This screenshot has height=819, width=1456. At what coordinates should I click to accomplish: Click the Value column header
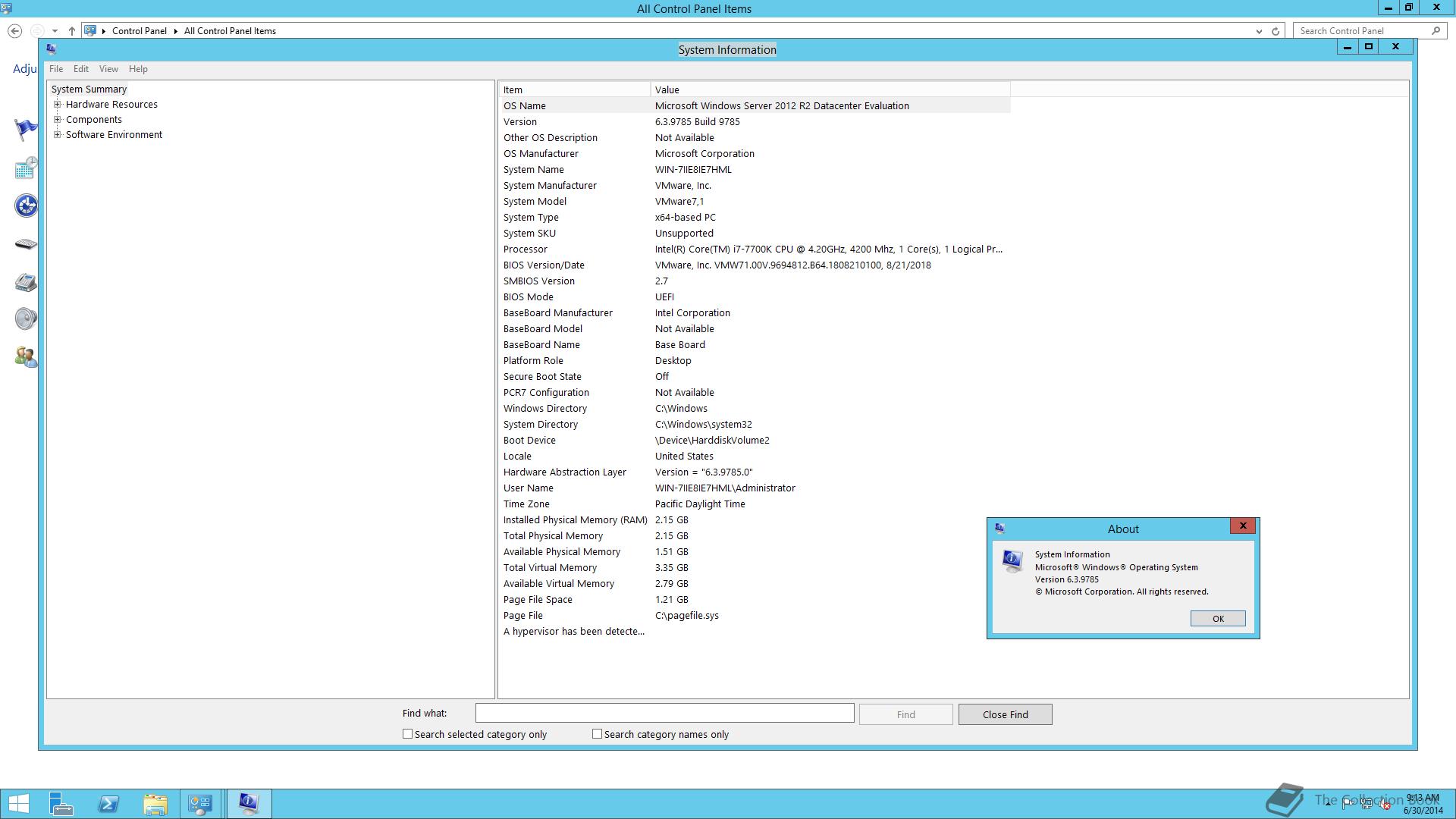(830, 89)
